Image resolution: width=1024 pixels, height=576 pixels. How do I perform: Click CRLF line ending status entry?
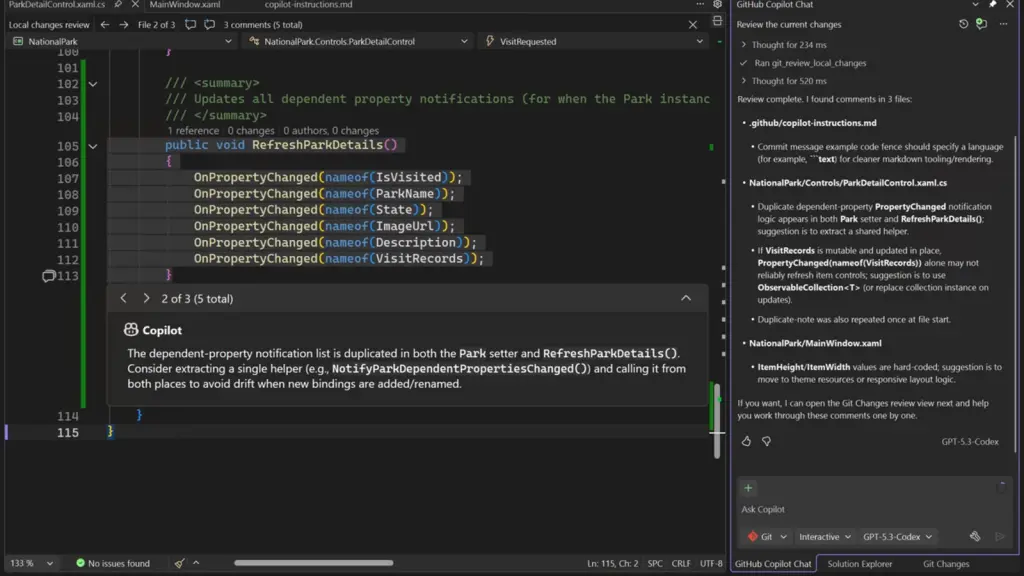coord(680,563)
